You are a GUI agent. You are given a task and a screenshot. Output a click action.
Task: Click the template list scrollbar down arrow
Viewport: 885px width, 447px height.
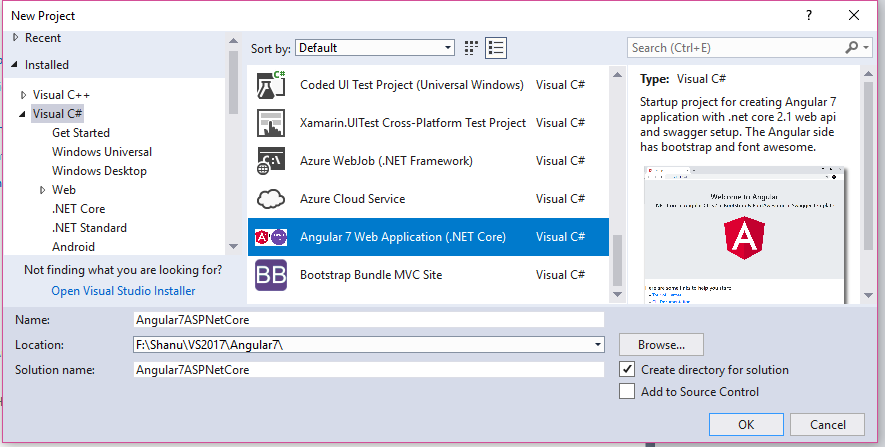(617, 295)
